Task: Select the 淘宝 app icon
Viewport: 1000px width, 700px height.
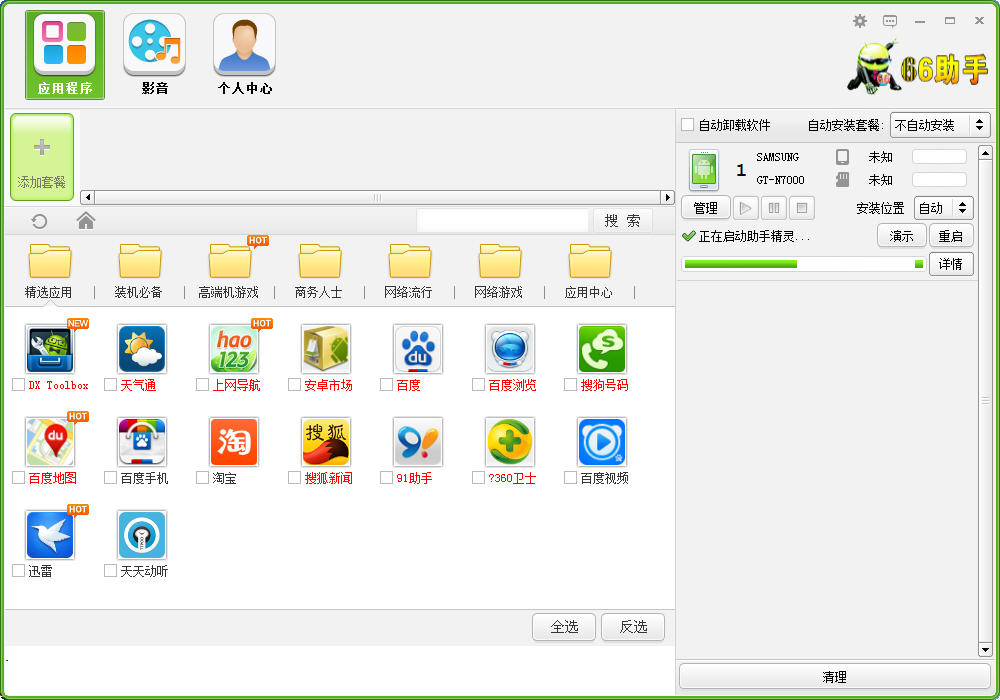Action: [x=233, y=442]
